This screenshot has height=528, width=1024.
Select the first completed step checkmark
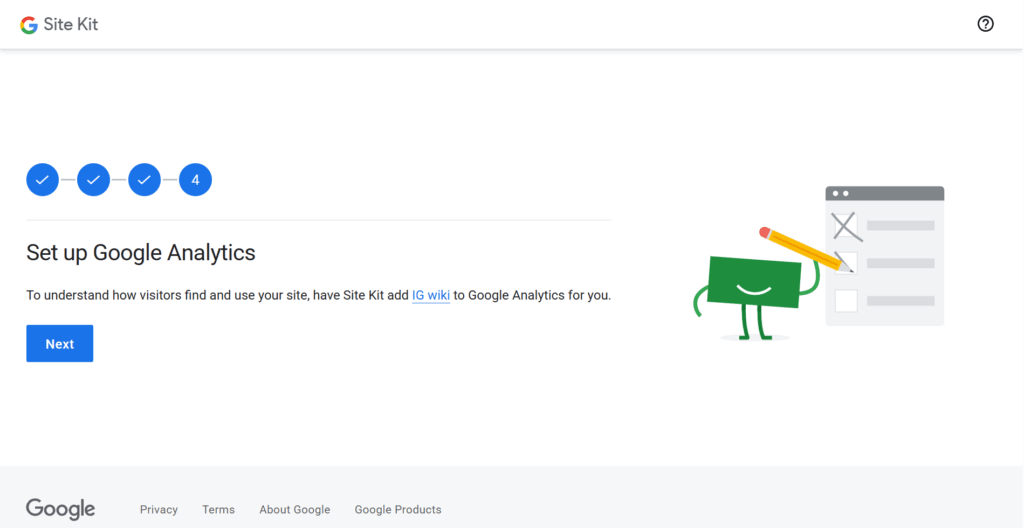click(42, 180)
